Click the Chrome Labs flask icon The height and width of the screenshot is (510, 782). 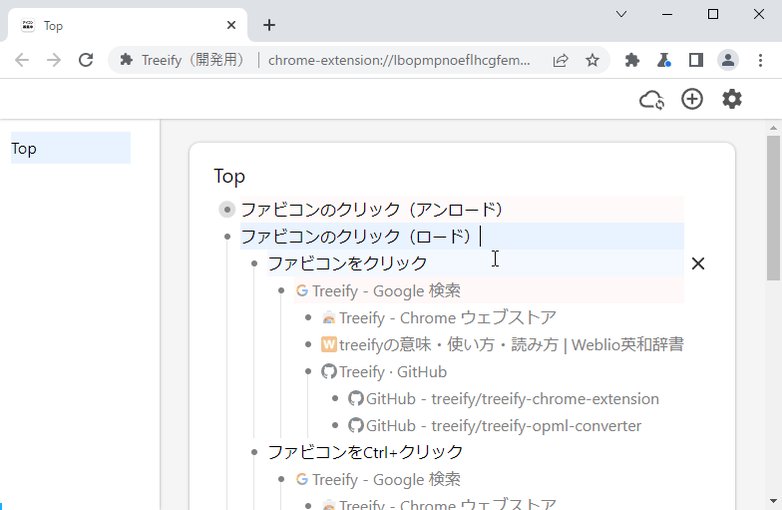(664, 60)
